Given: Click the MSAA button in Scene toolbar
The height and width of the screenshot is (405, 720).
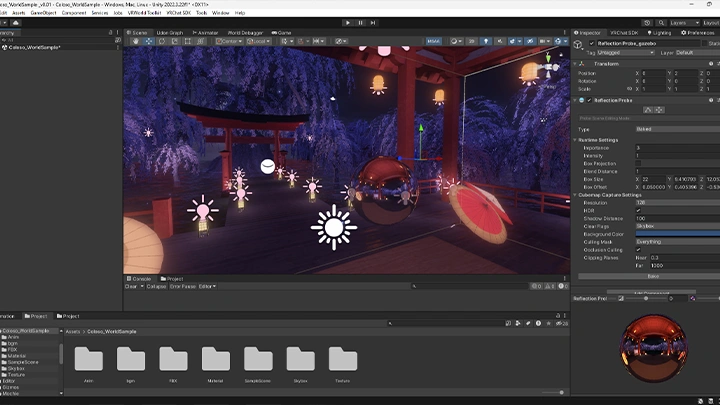Looking at the screenshot, I should point(433,41).
